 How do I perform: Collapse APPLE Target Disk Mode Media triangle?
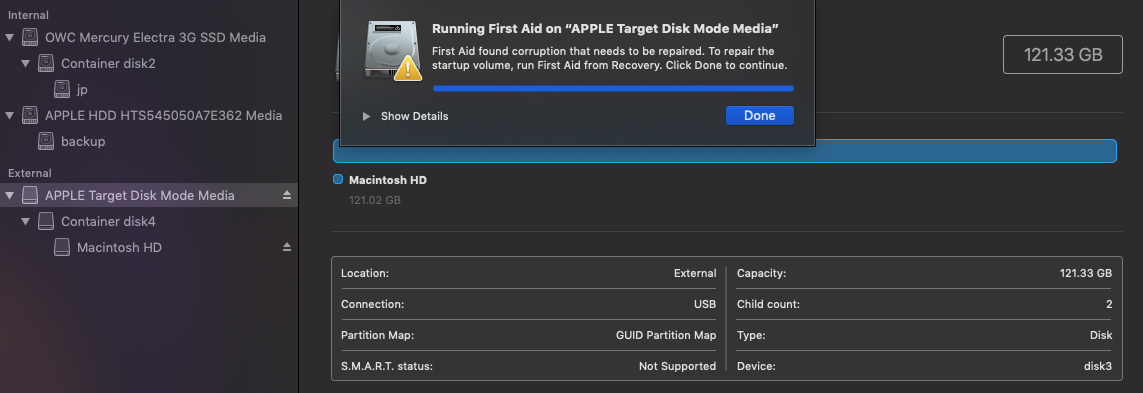pos(9,195)
